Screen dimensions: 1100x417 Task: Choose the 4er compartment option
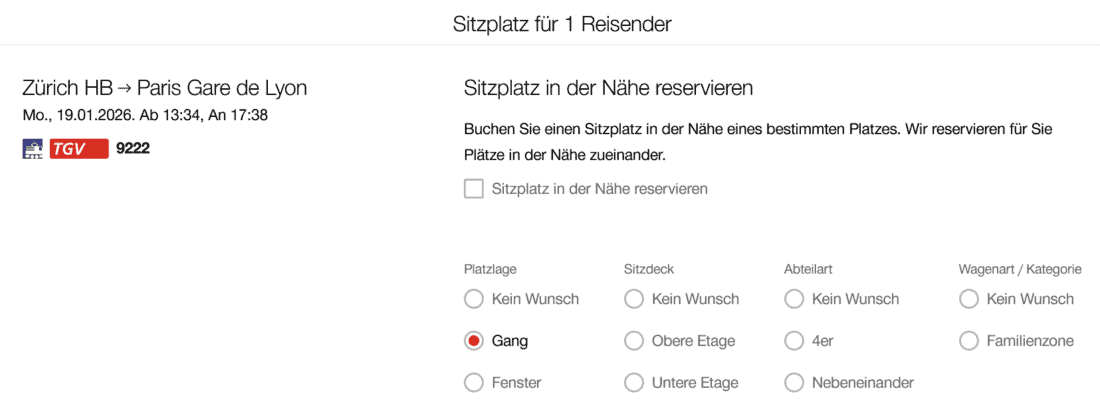[794, 341]
